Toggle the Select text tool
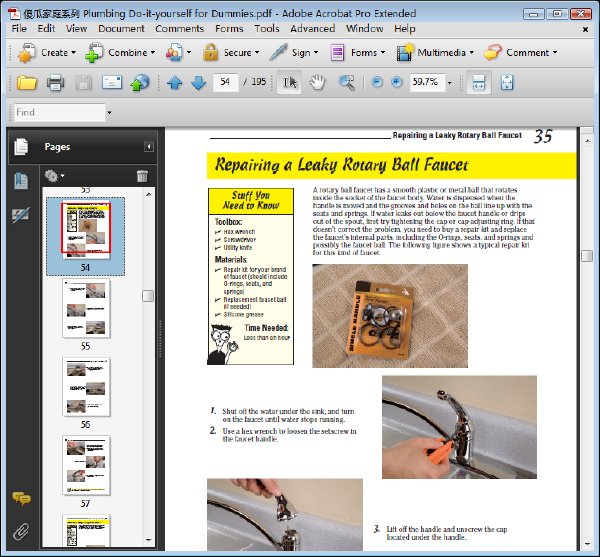The image size is (600, 557). click(289, 82)
